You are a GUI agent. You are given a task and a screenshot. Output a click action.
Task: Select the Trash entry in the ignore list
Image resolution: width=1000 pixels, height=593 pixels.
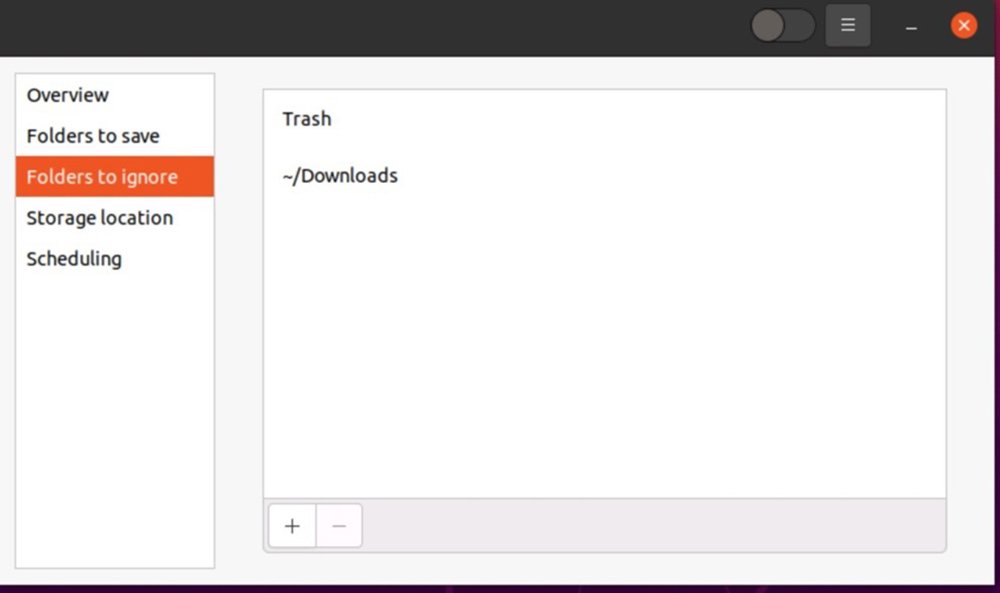pyautogui.click(x=306, y=119)
